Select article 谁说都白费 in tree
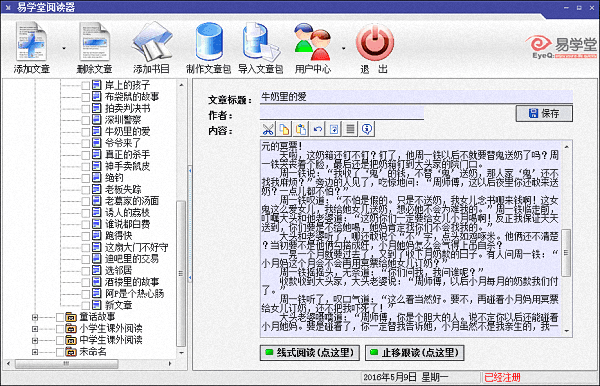The height and width of the screenshot is (386, 600). coord(127,224)
